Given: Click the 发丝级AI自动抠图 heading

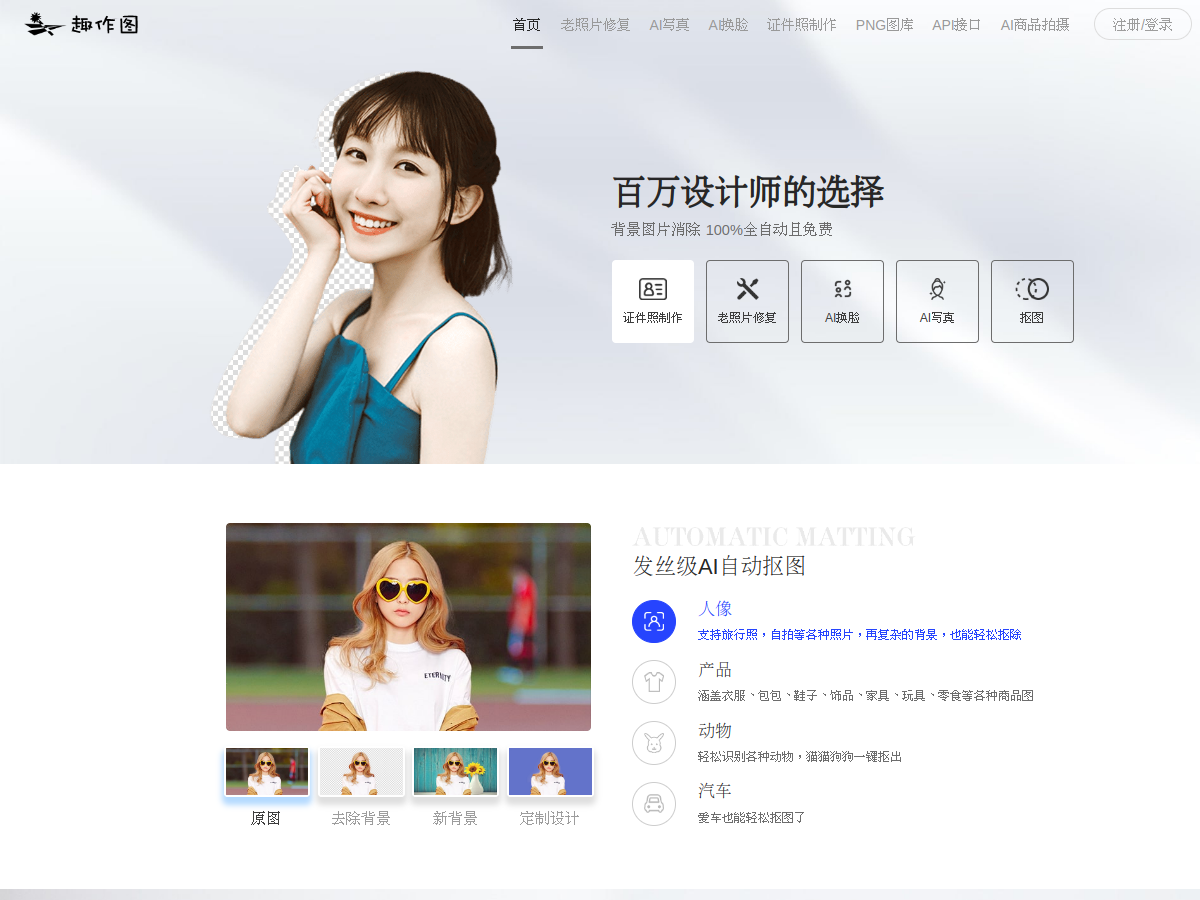Looking at the screenshot, I should tap(719, 566).
